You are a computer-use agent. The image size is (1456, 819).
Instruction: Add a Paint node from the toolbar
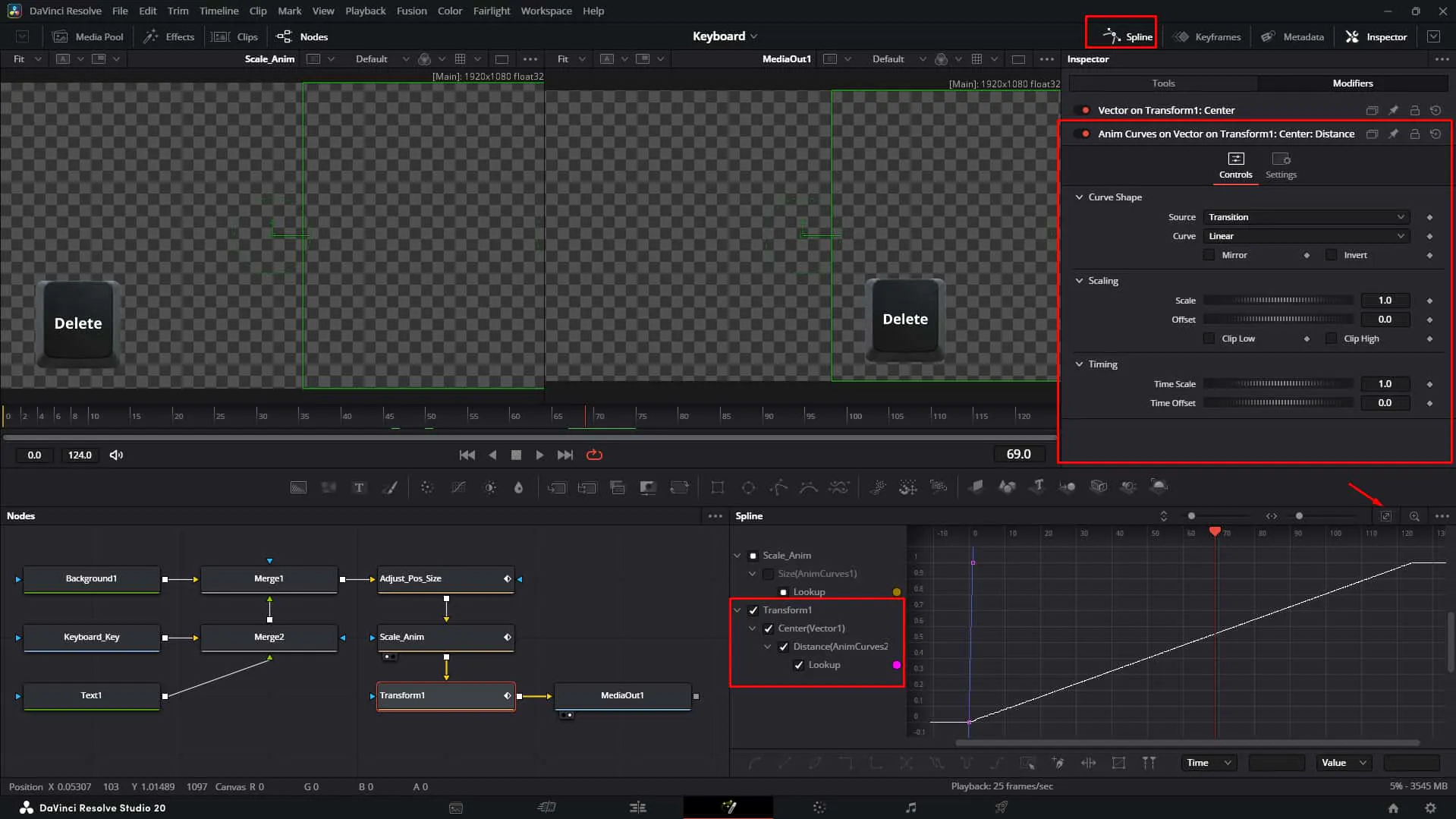(389, 487)
